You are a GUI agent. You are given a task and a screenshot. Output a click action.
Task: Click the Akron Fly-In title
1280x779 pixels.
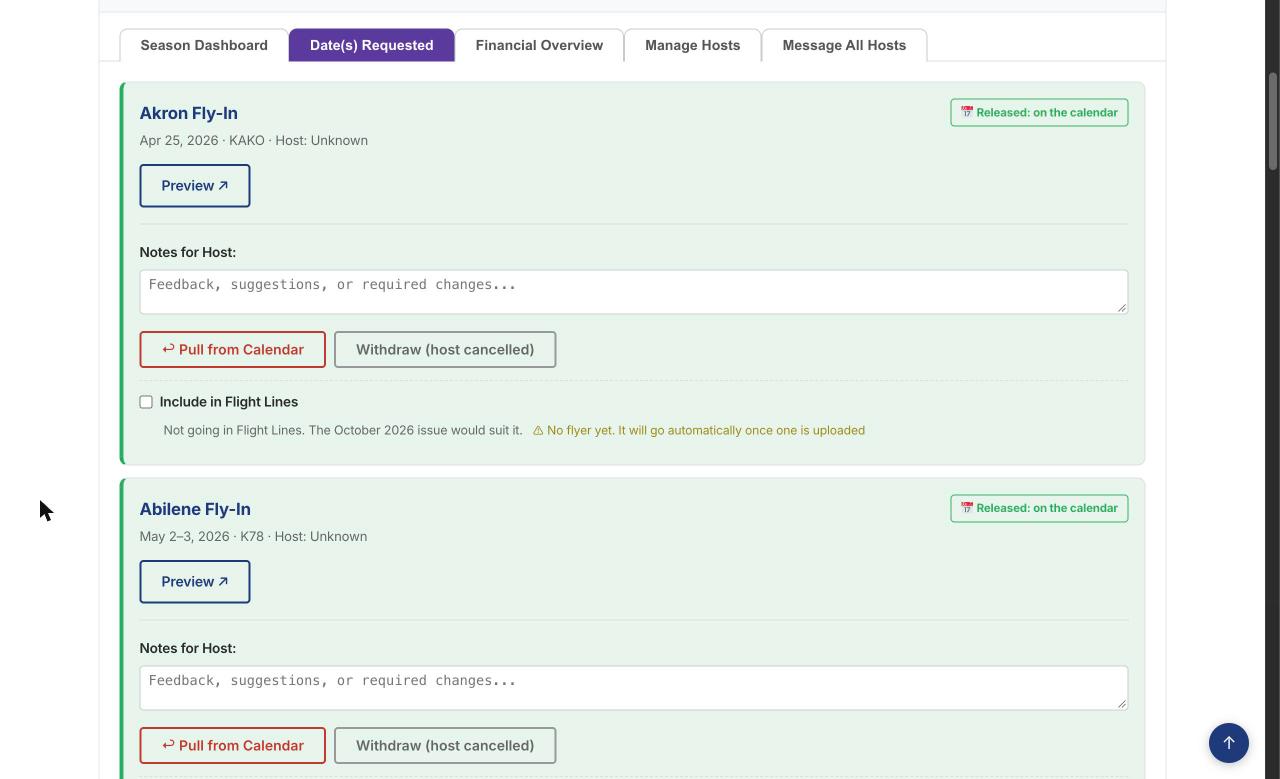click(189, 113)
